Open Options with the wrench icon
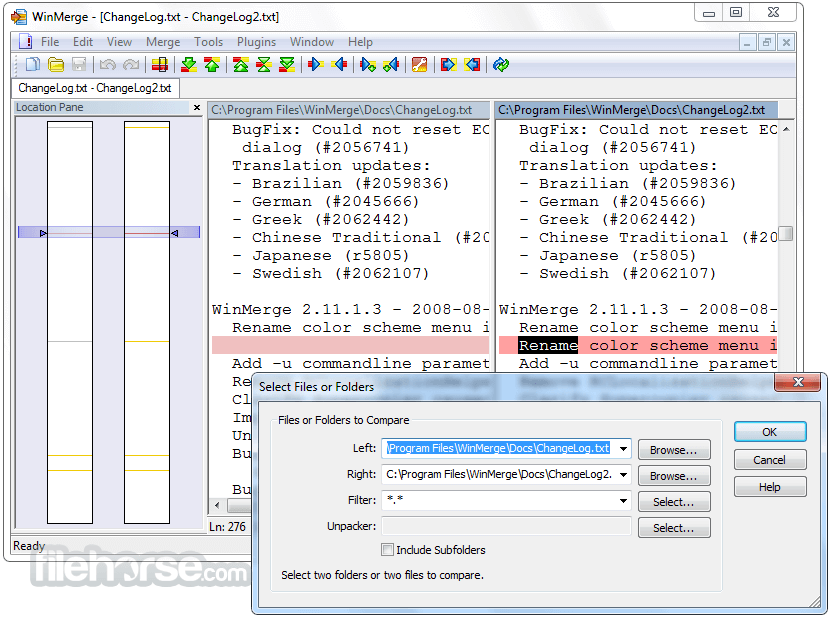 (x=420, y=65)
